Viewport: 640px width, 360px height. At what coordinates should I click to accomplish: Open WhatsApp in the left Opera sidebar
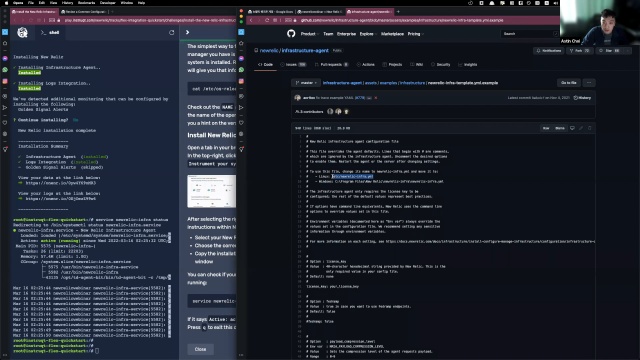[5, 70]
